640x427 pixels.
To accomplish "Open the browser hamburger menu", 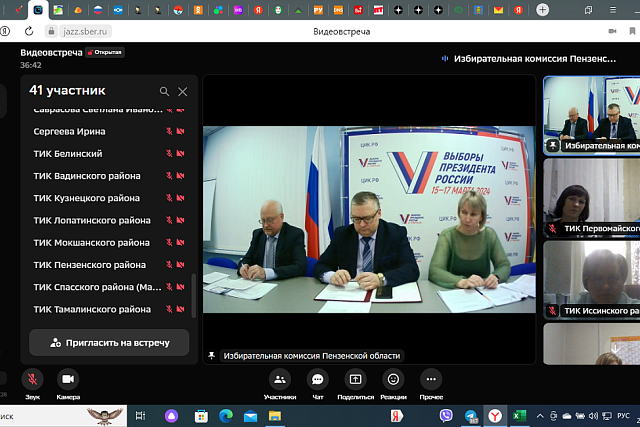I will pos(613,10).
